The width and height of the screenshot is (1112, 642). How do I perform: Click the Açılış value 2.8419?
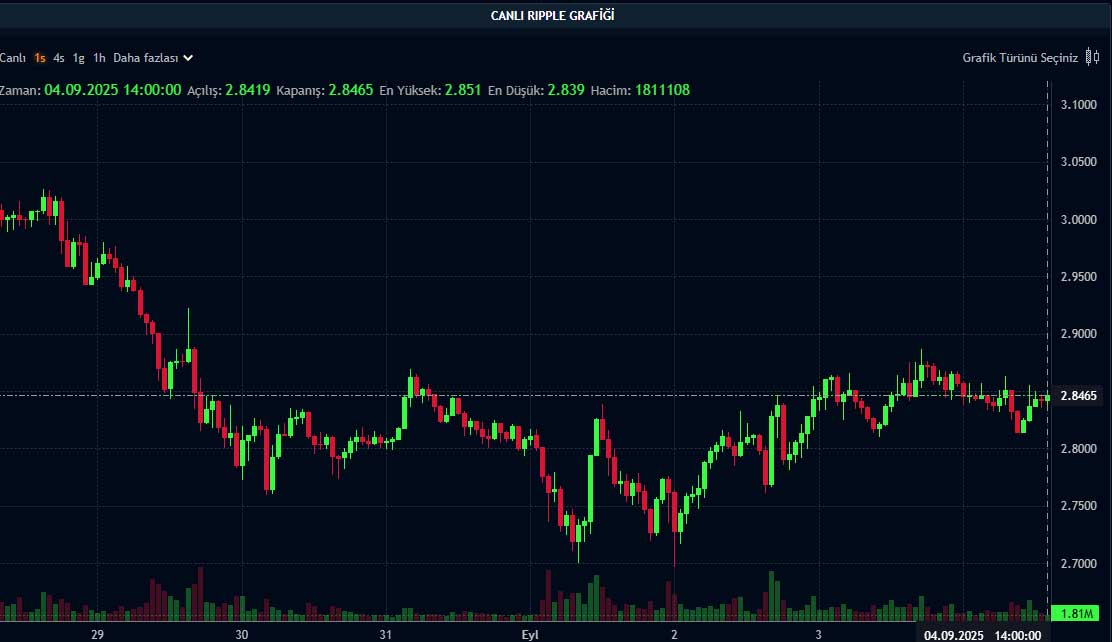248,90
